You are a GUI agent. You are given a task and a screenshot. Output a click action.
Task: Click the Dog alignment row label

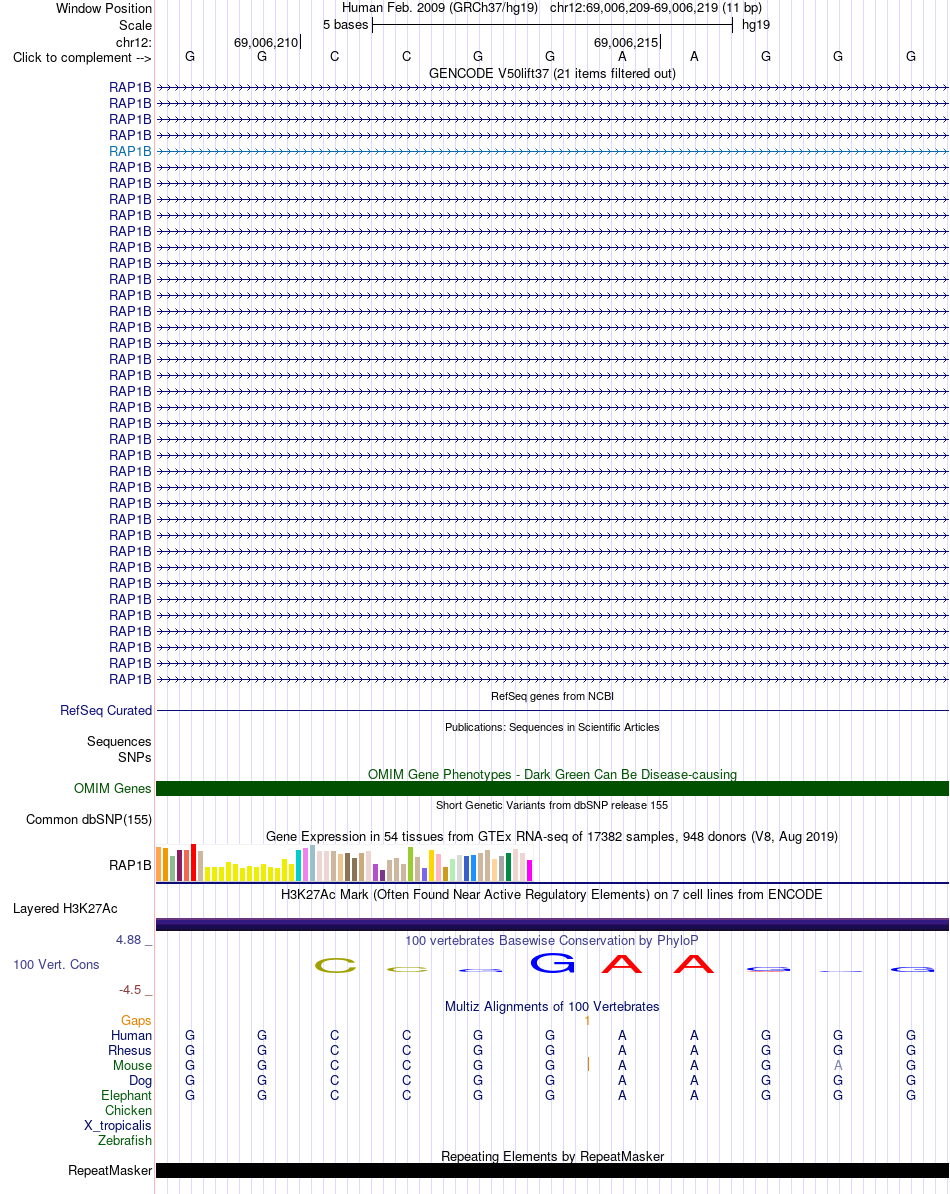140,1081
